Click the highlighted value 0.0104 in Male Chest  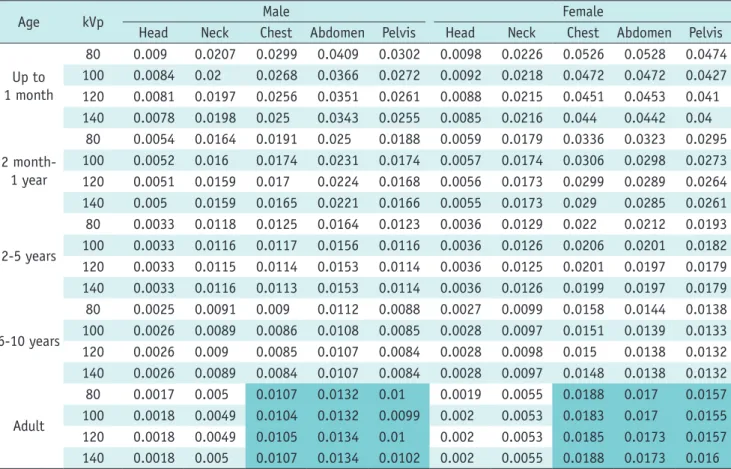pos(276,415)
